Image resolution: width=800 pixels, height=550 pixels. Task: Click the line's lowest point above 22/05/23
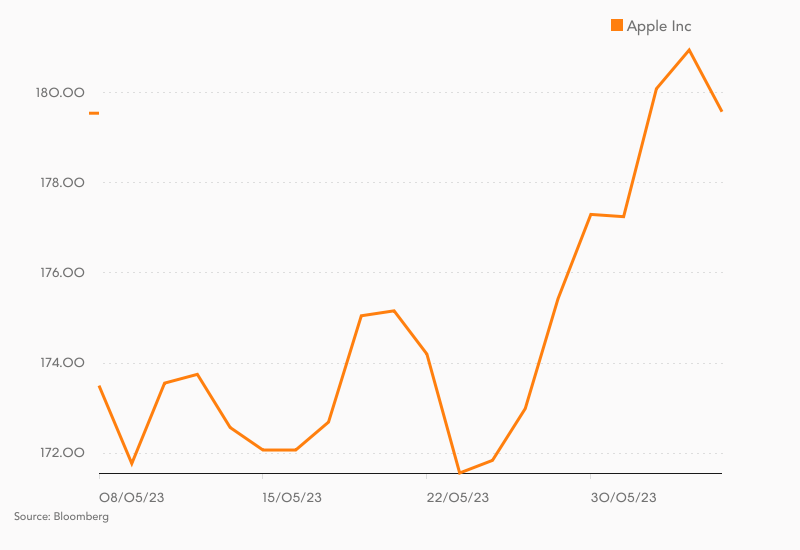tap(459, 472)
